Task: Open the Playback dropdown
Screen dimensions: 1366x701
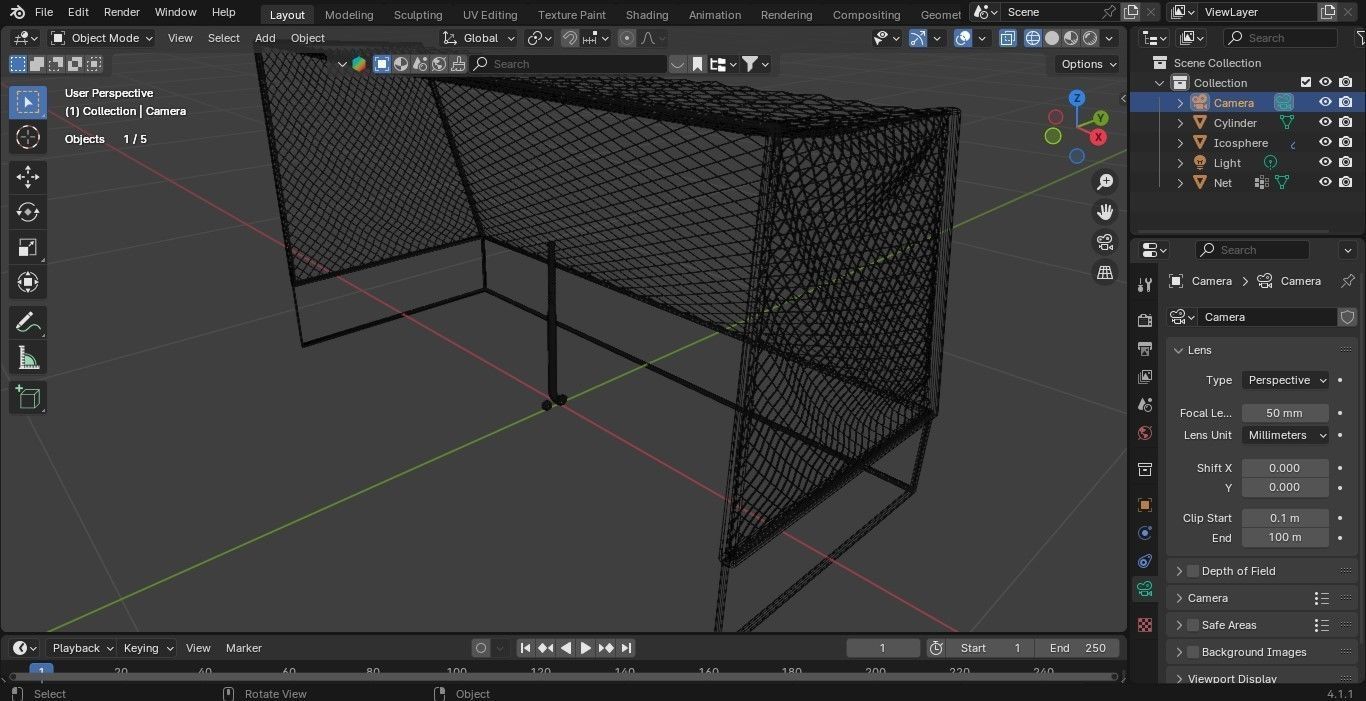Action: pyautogui.click(x=82, y=648)
